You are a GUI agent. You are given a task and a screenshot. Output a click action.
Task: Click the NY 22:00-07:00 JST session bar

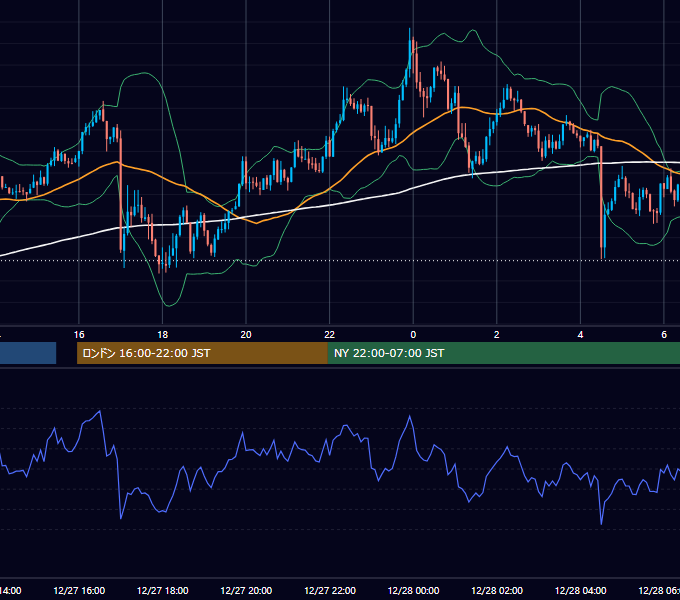pos(503,353)
